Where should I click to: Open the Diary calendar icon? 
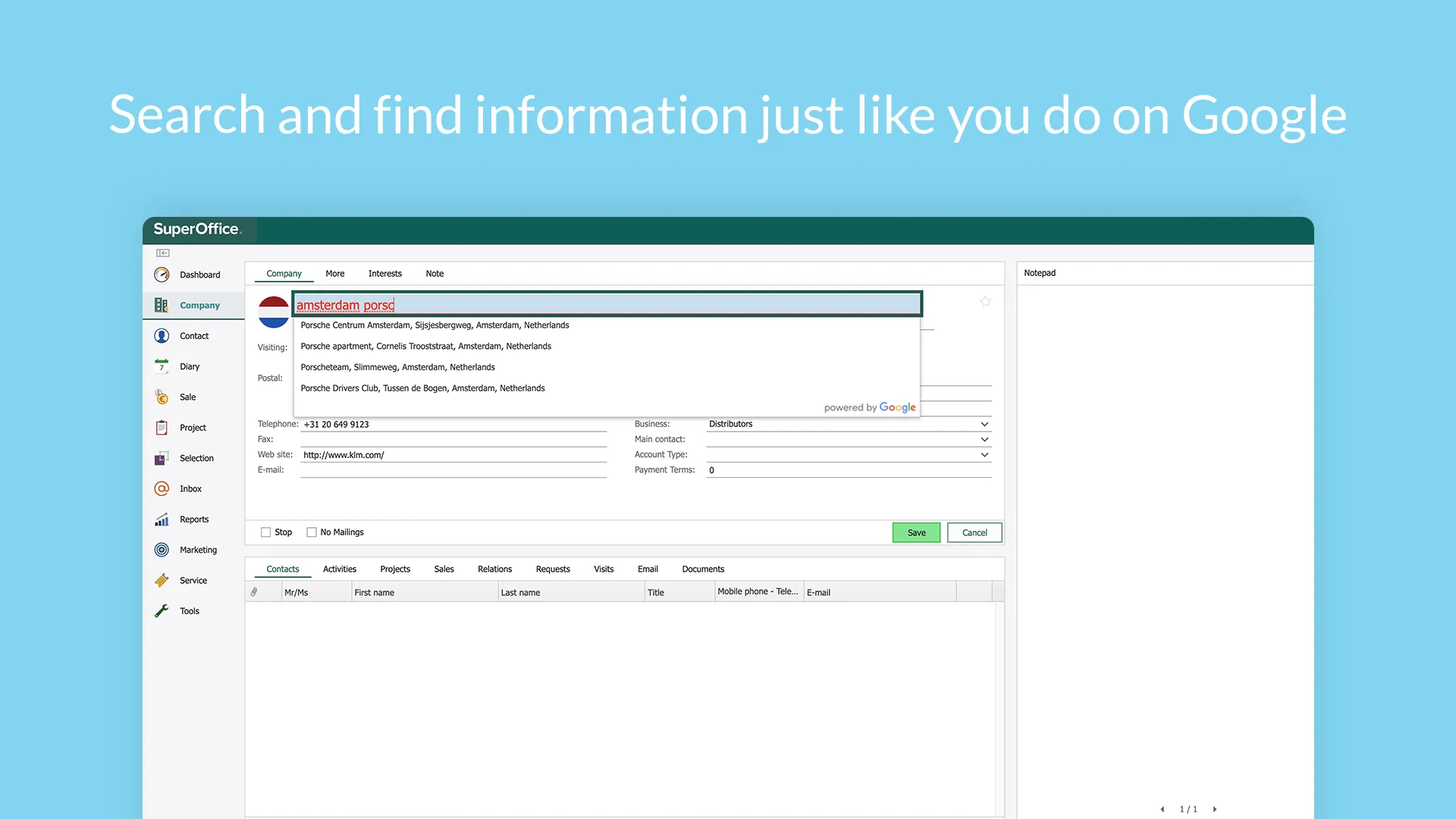[162, 366]
